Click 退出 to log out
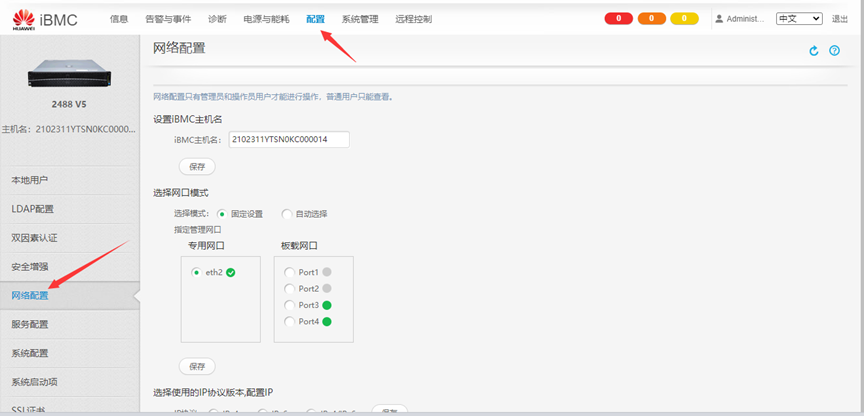Screen dimensions: 864x416 pos(840,19)
